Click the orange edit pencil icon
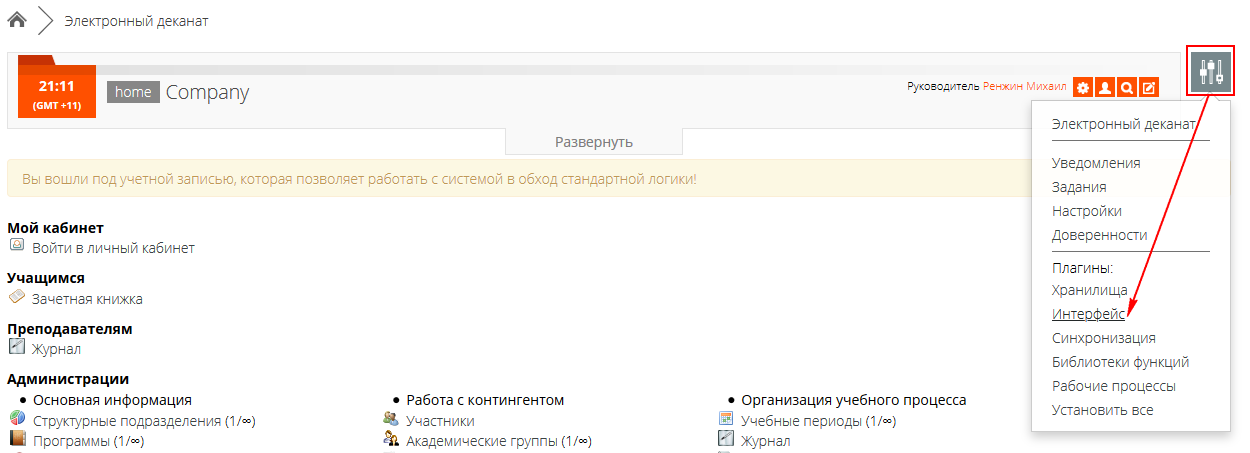The height and width of the screenshot is (453, 1250). click(x=1149, y=88)
